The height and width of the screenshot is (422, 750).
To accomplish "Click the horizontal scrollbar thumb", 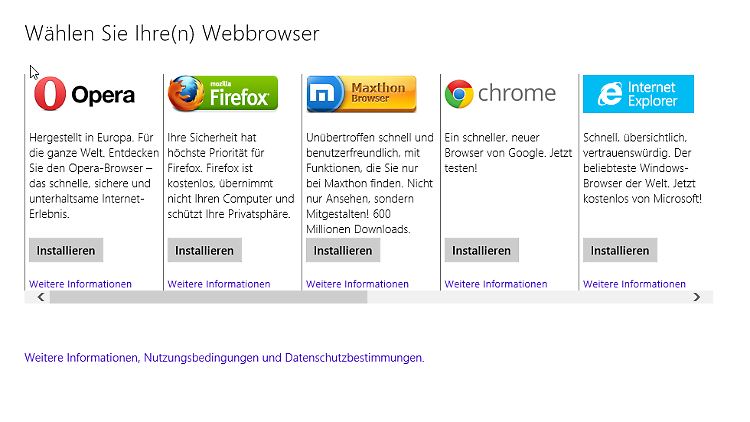I will pyautogui.click(x=208, y=297).
